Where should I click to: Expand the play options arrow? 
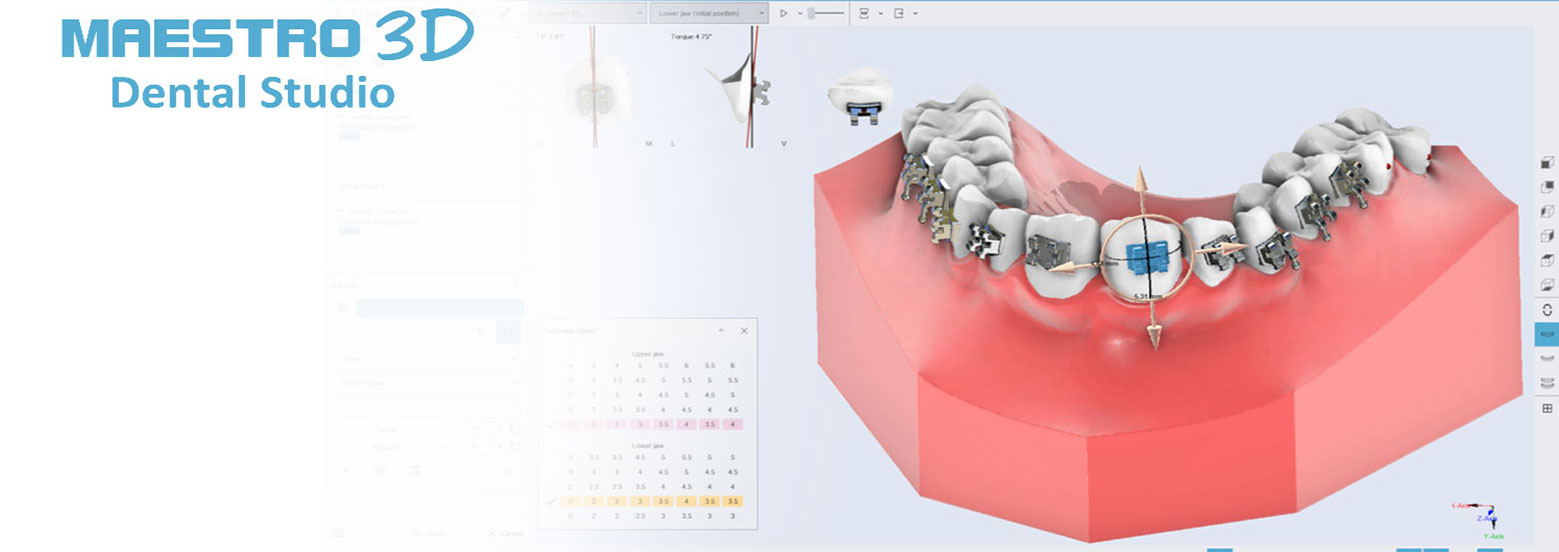(x=800, y=14)
